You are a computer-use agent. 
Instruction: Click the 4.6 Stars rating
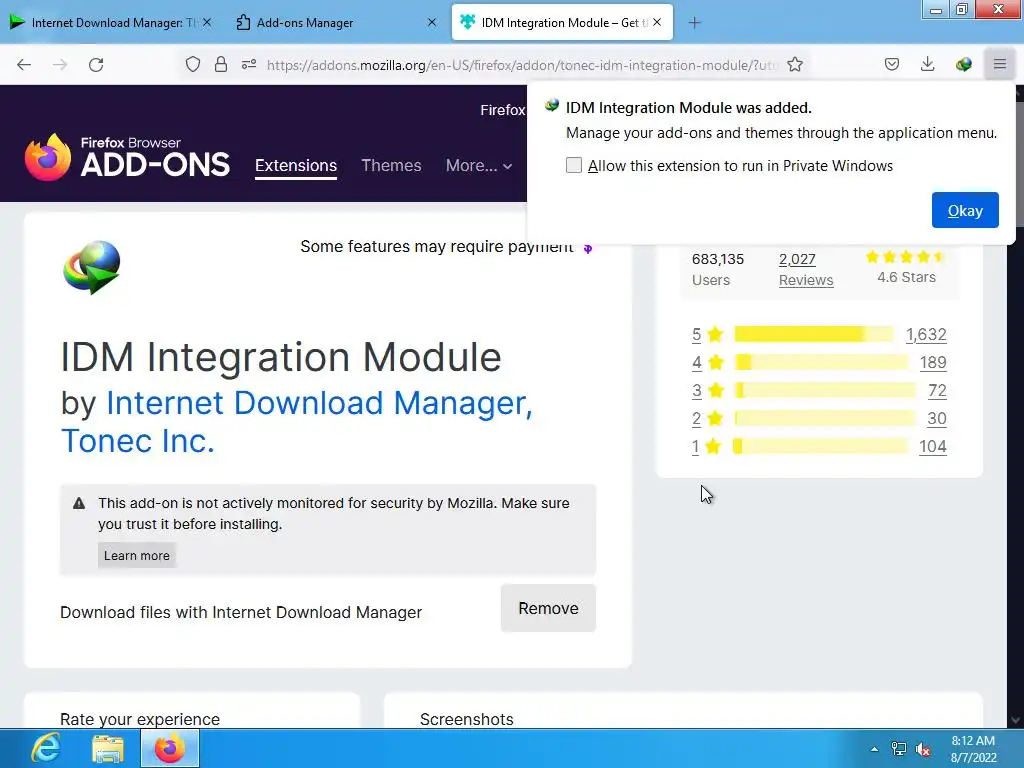click(906, 266)
